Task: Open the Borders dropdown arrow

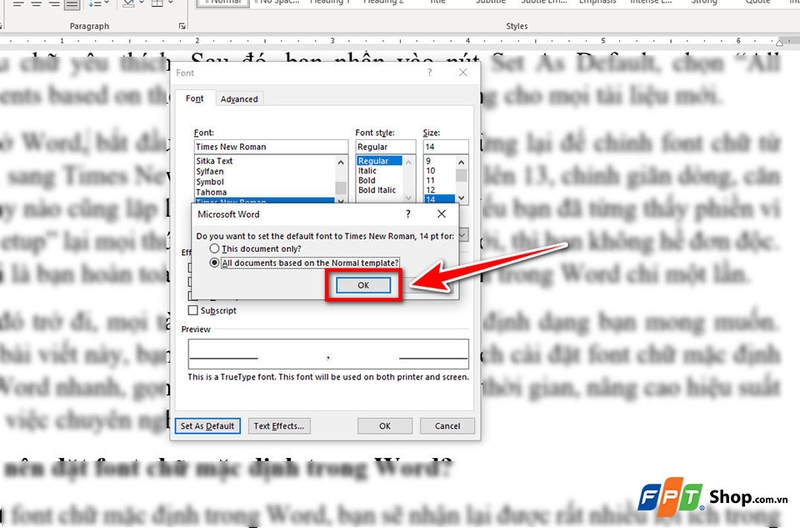Action: (170, 3)
